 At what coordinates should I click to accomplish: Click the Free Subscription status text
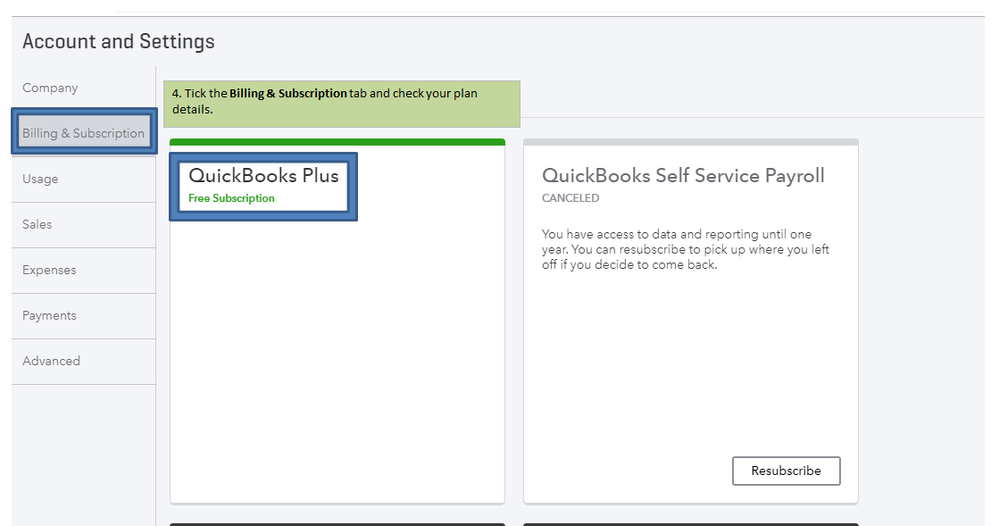[x=231, y=198]
